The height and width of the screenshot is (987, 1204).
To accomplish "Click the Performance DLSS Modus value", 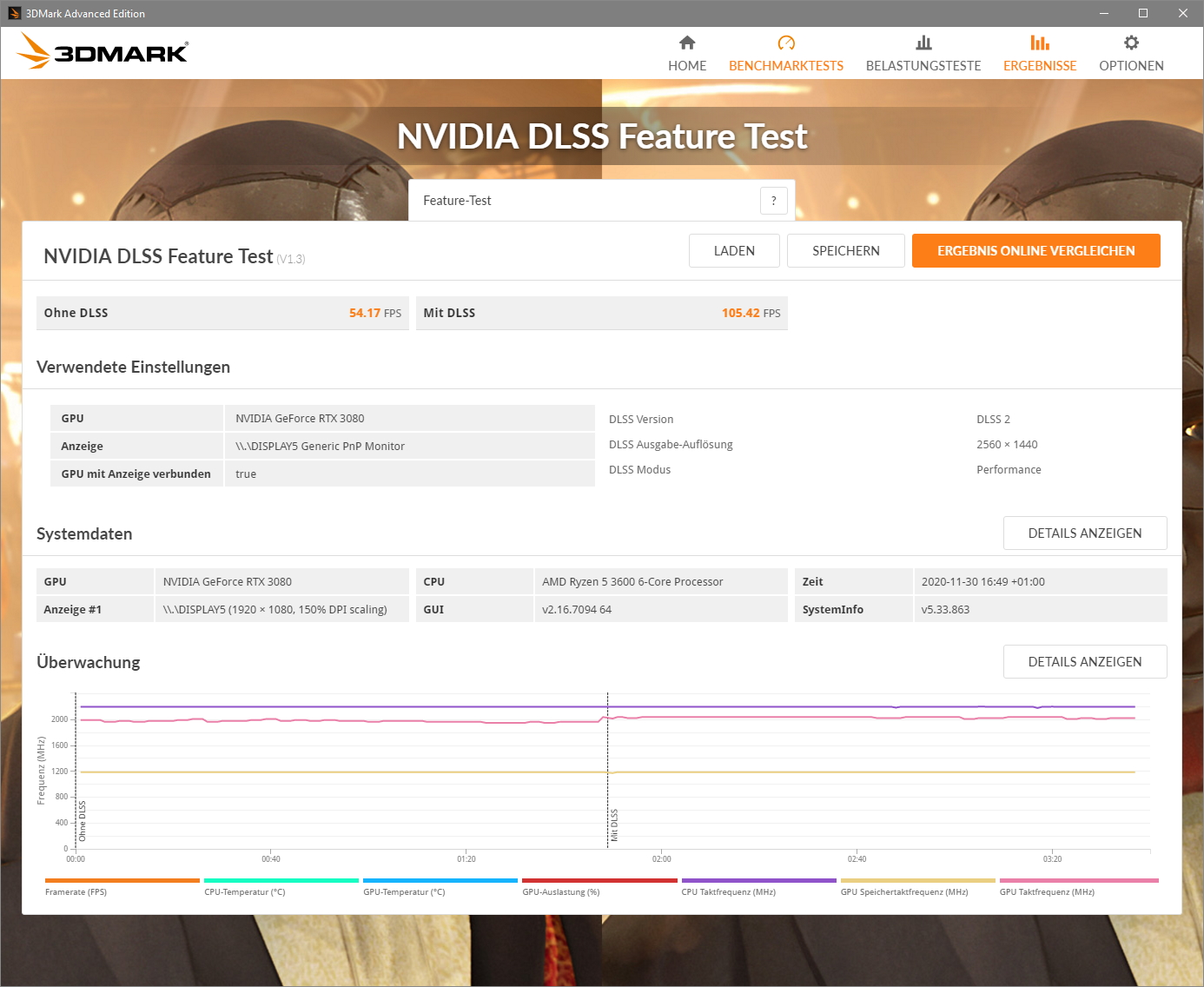I will (x=1009, y=470).
